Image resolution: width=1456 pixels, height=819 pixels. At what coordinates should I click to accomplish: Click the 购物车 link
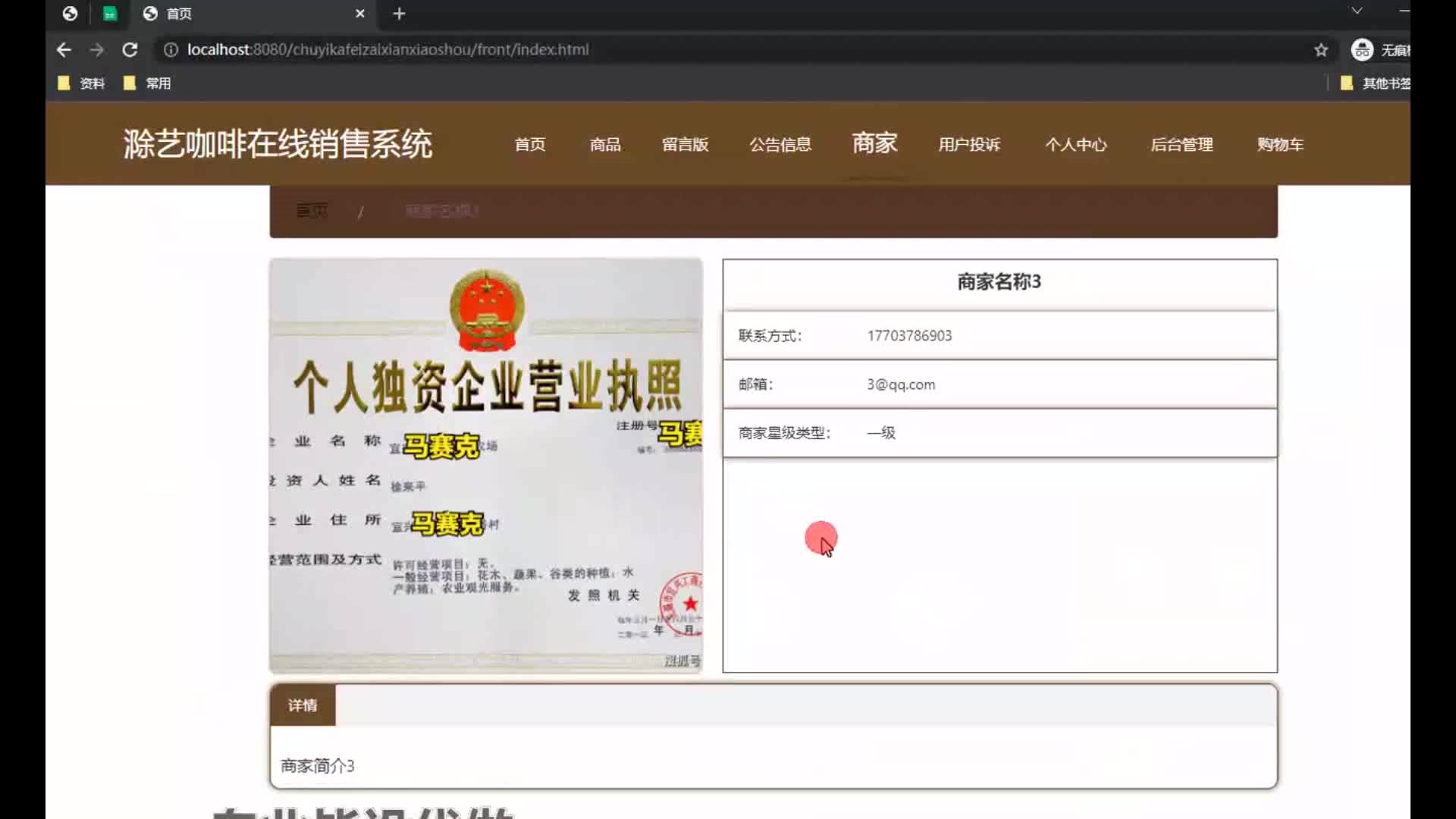[x=1280, y=144]
